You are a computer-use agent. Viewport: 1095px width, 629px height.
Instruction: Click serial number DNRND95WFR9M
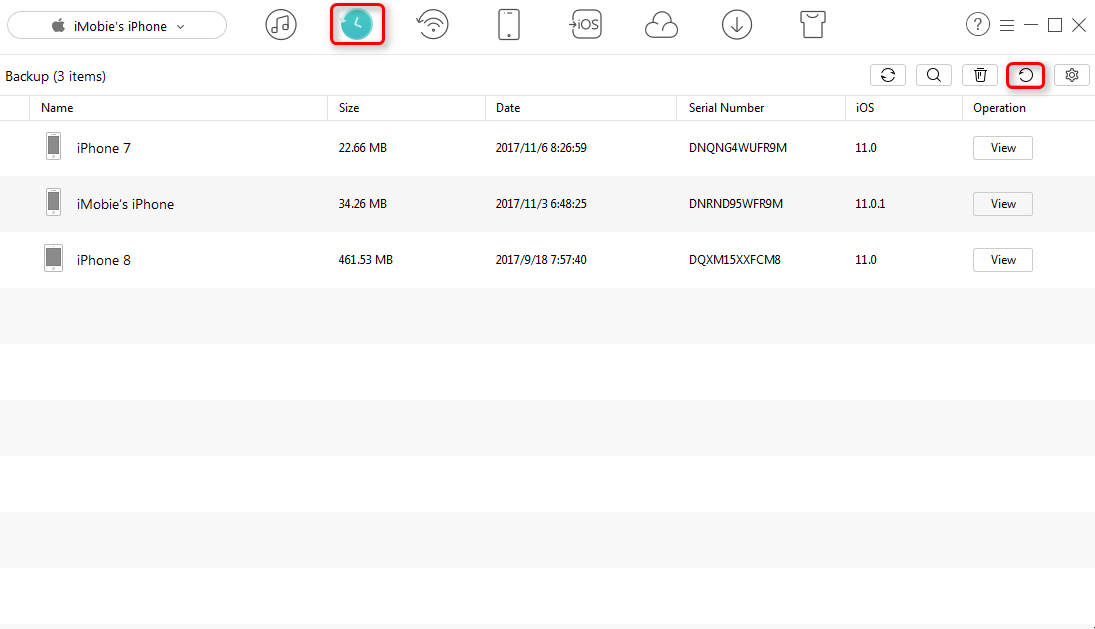[735, 204]
